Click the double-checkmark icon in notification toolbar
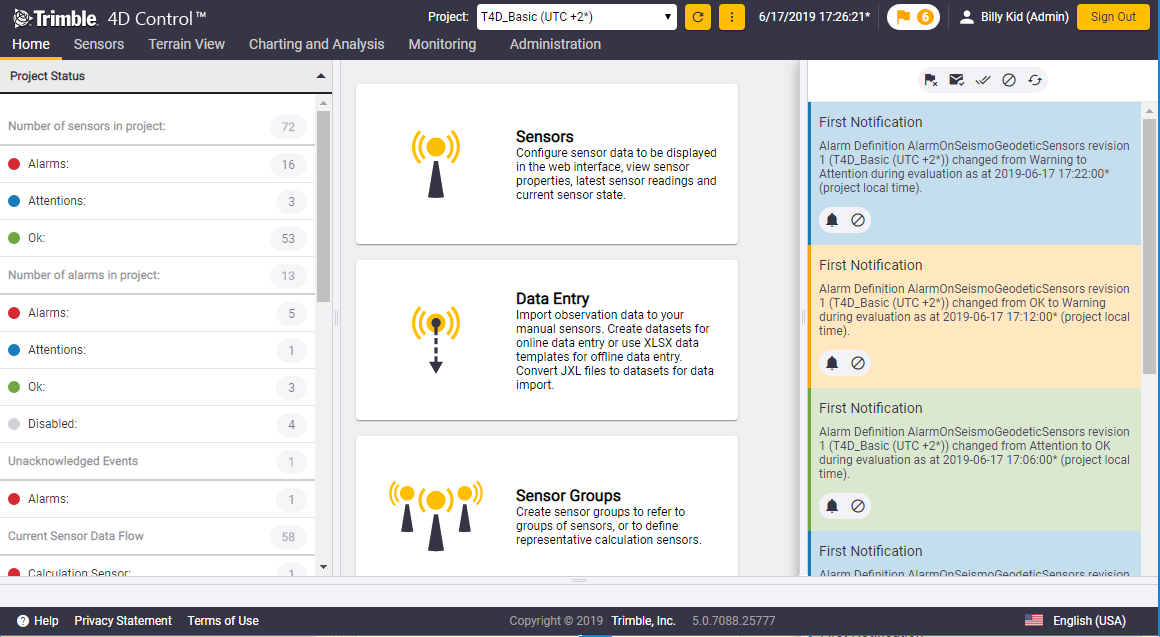This screenshot has height=637, width=1160. point(982,80)
